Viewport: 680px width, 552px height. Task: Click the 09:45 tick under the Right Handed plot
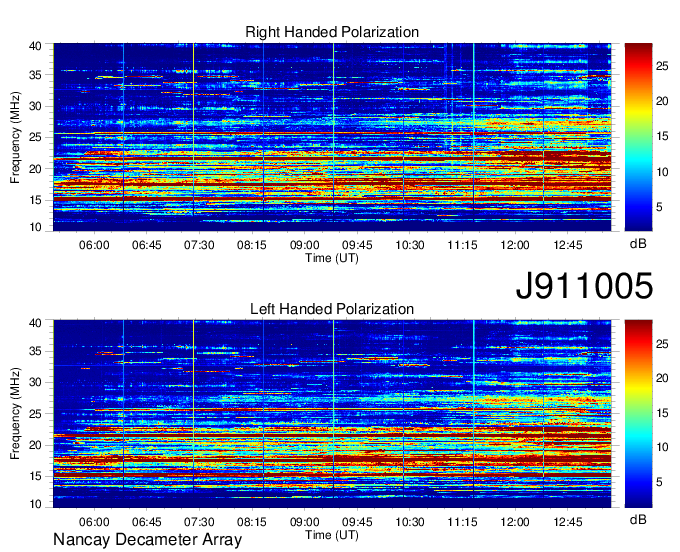[357, 245]
